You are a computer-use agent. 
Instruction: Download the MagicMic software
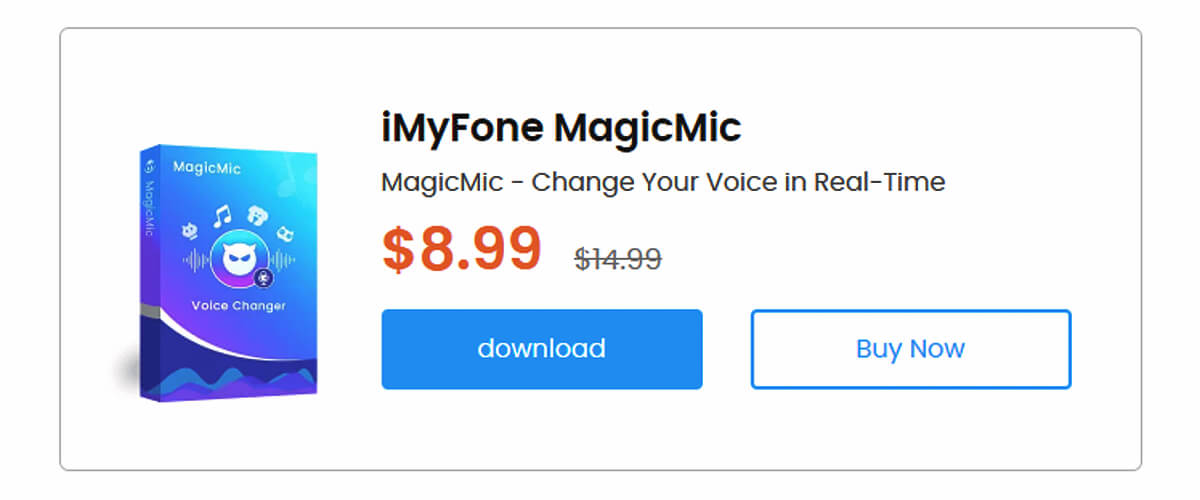tap(542, 349)
